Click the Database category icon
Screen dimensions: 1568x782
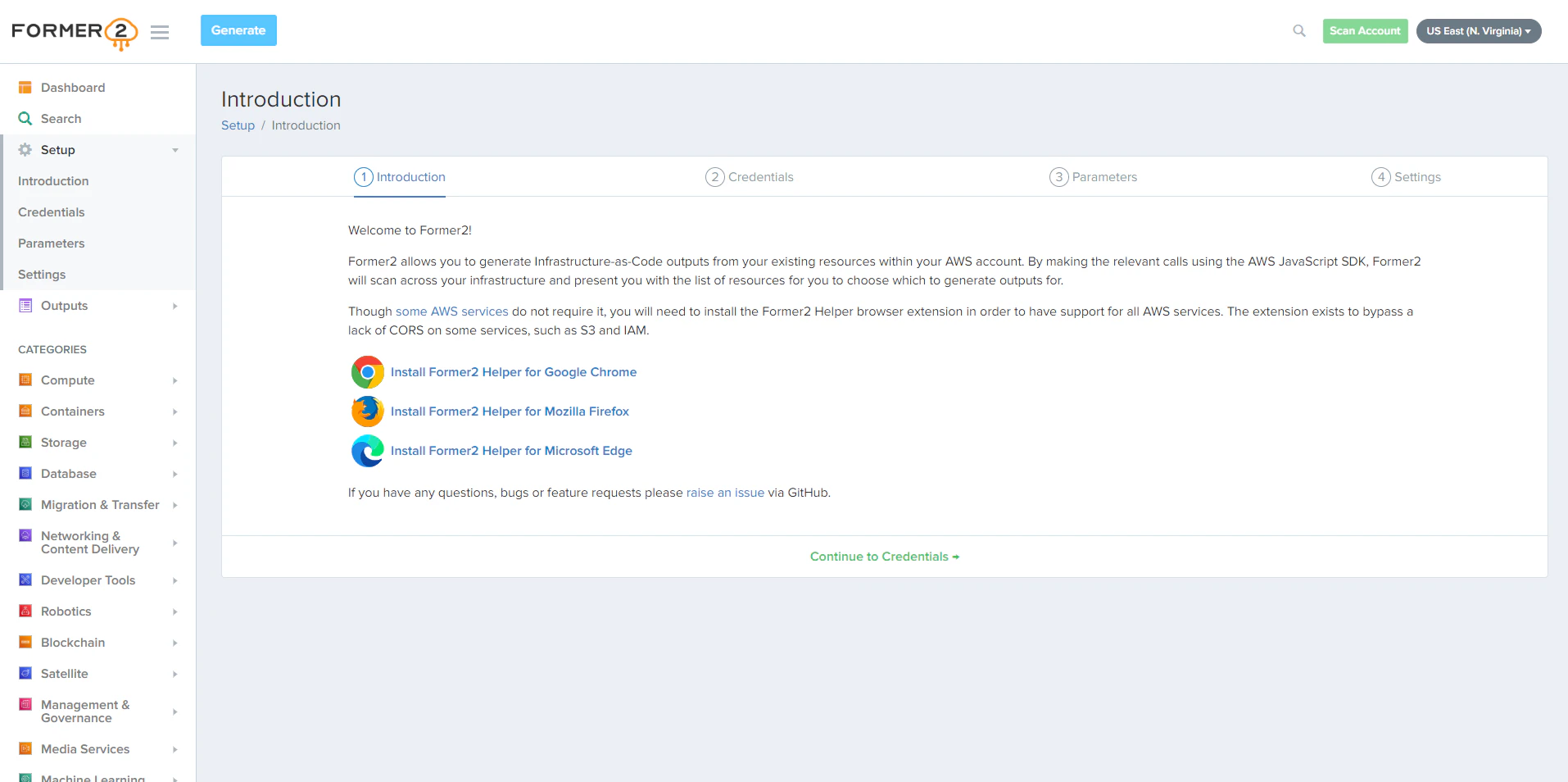pos(25,474)
